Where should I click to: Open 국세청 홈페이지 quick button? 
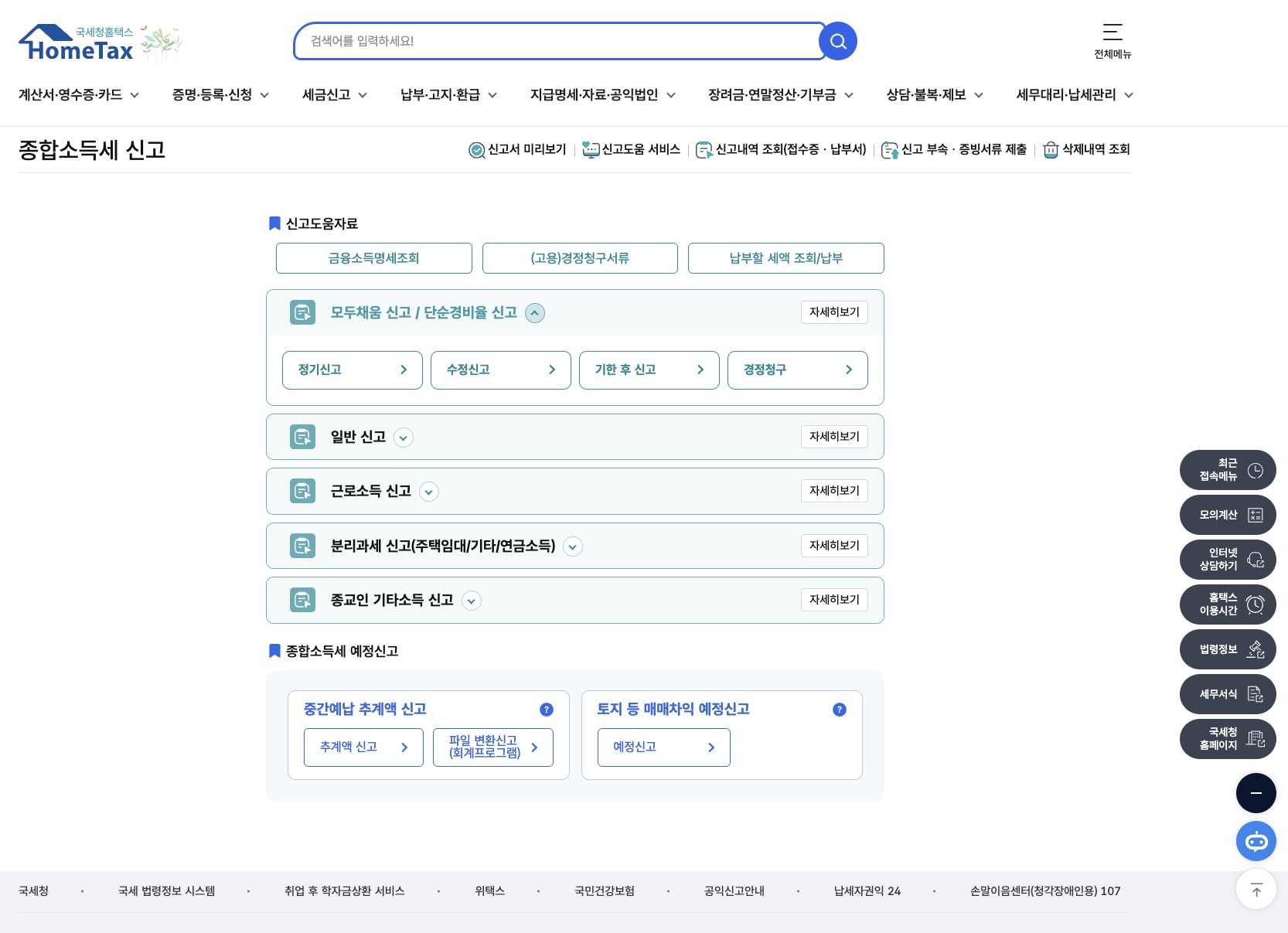tap(1228, 739)
